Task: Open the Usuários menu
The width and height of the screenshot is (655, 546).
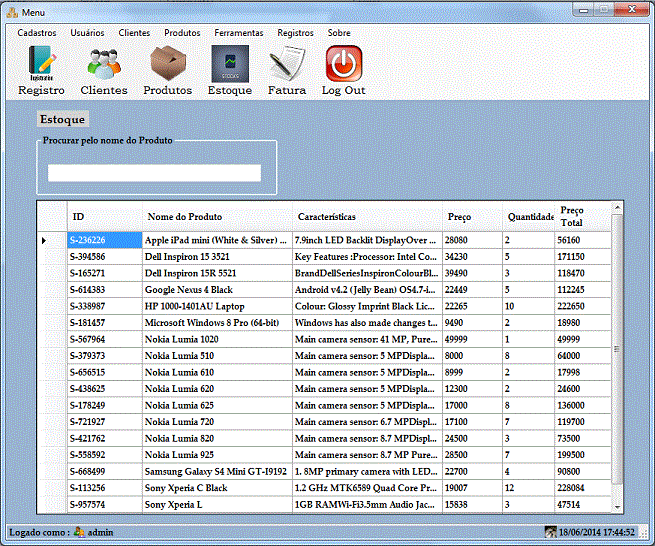Action: click(x=87, y=33)
